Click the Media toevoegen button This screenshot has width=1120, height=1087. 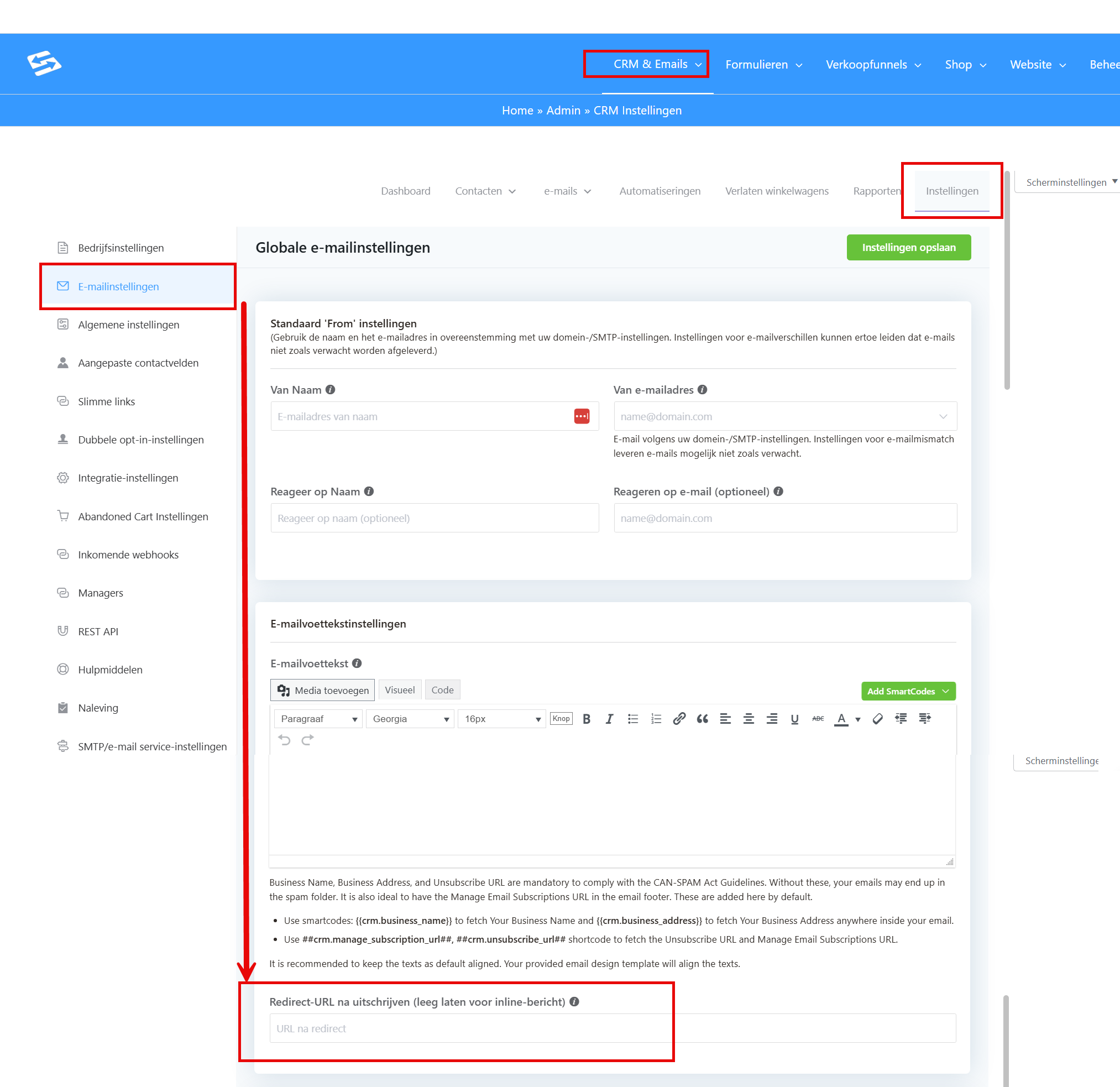(323, 691)
